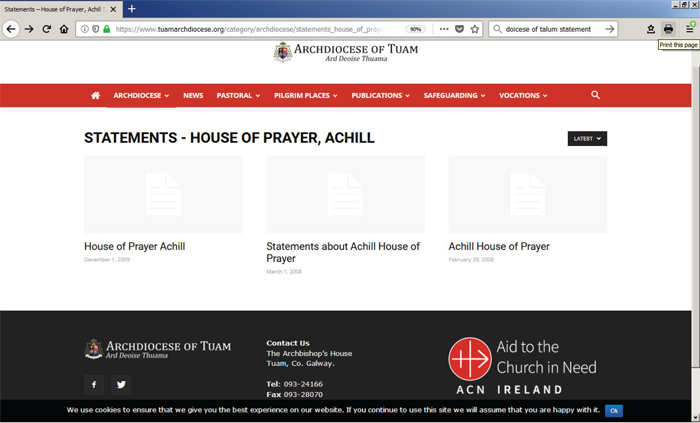Accept cookies with the Ok button

click(x=614, y=411)
